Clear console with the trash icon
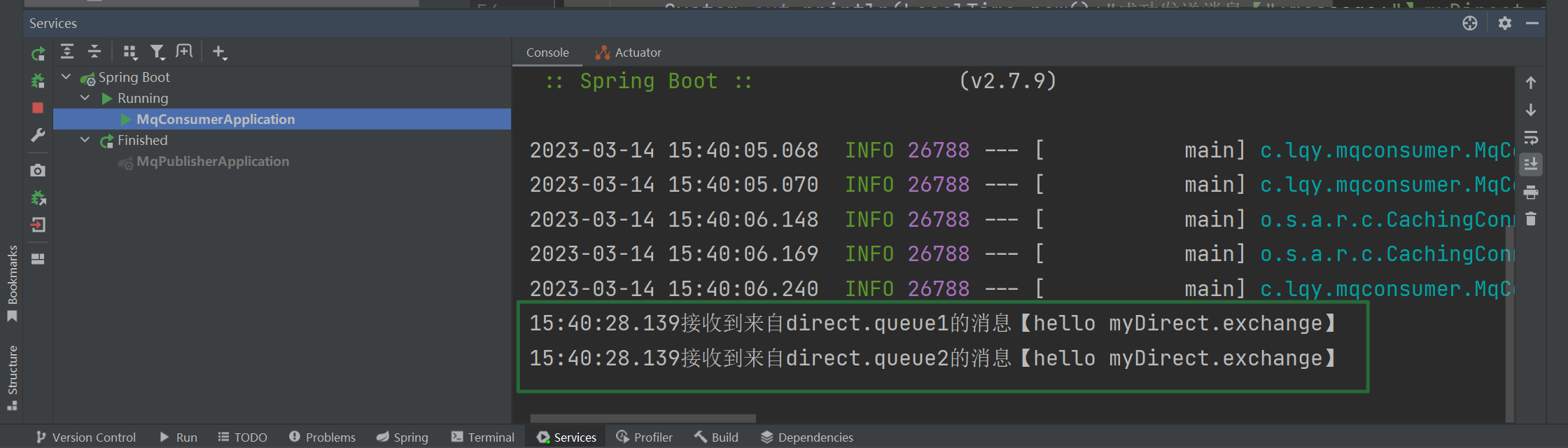This screenshot has width=1568, height=448. (x=1531, y=219)
